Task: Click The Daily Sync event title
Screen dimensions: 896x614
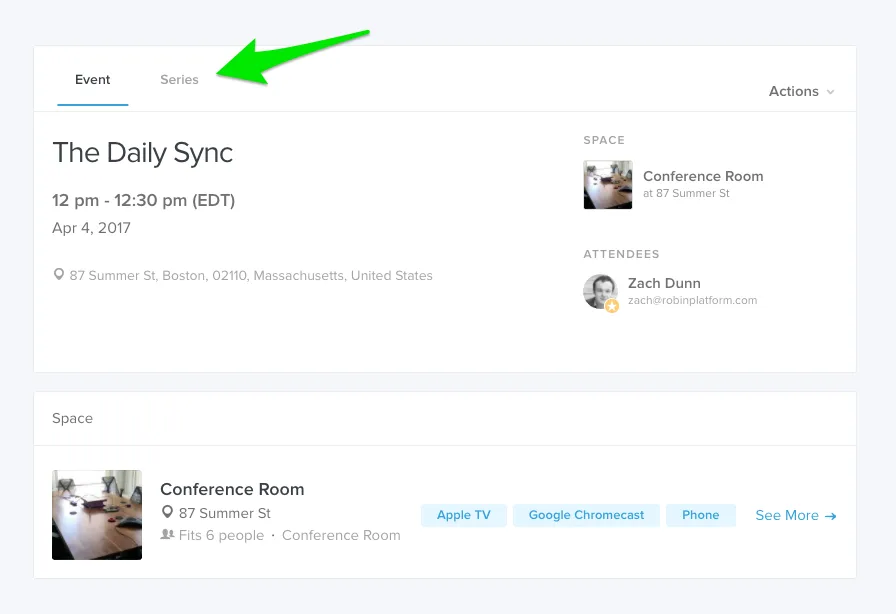Action: coord(143,153)
